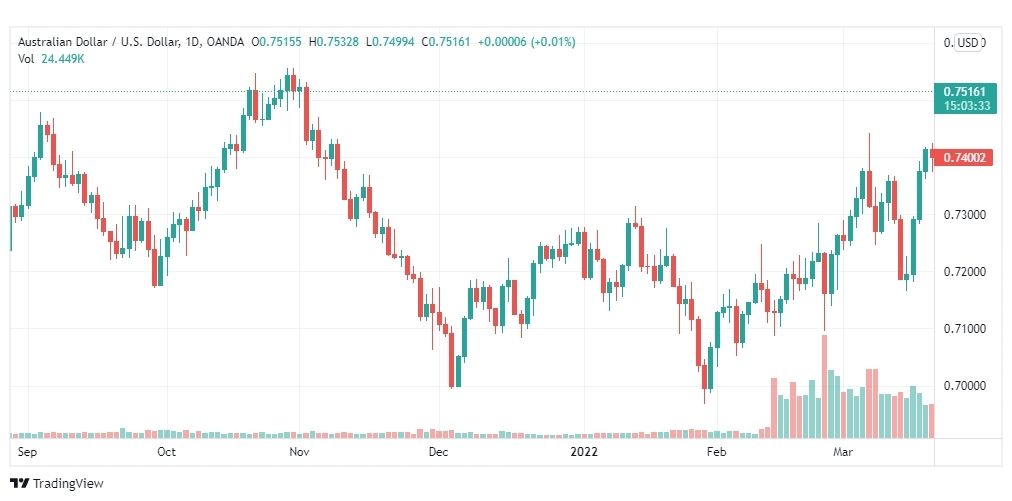The width and height of the screenshot is (1012, 501).
Task: Open the USD currency selector
Action: 967,43
